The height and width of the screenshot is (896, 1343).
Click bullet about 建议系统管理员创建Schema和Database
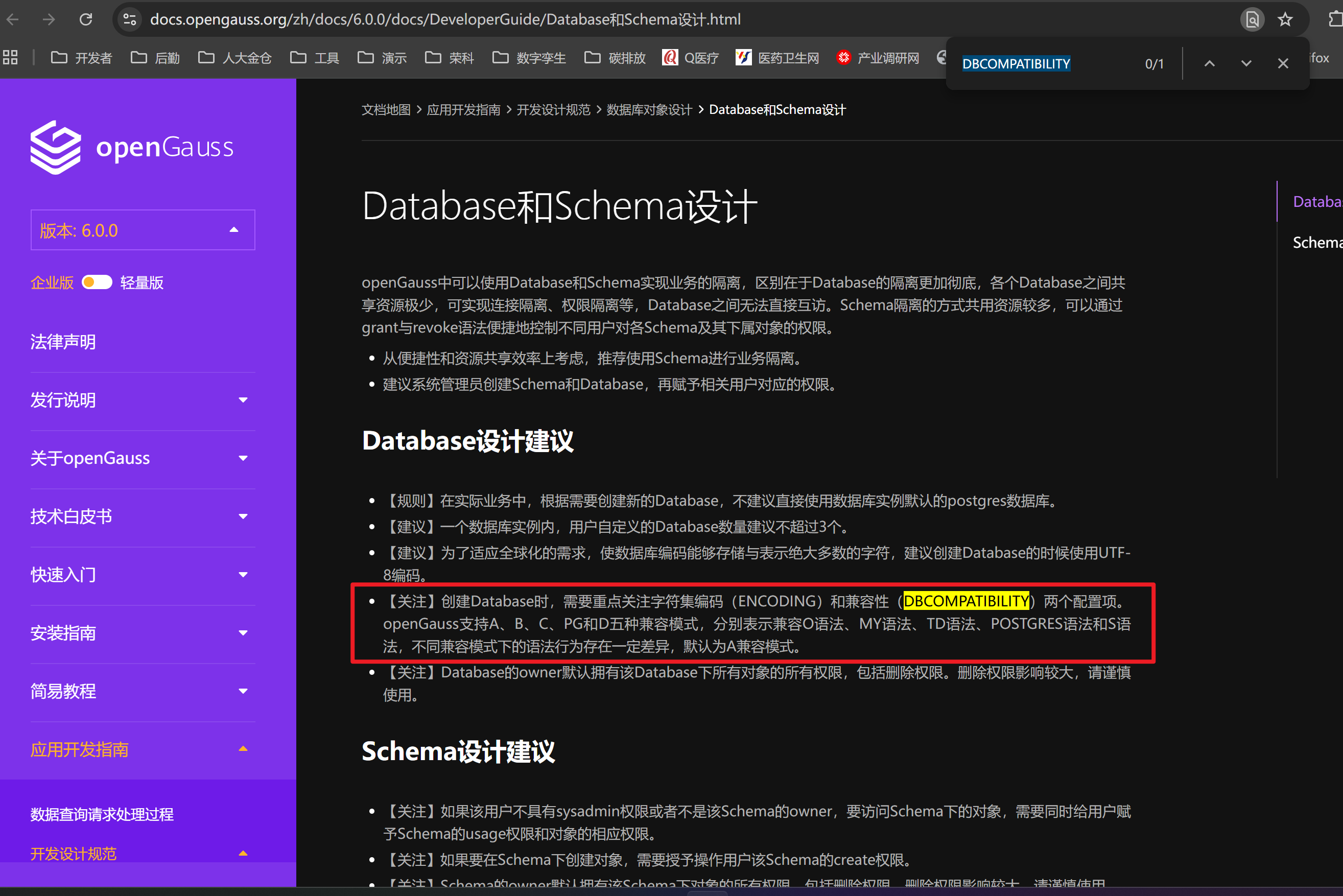(x=611, y=384)
